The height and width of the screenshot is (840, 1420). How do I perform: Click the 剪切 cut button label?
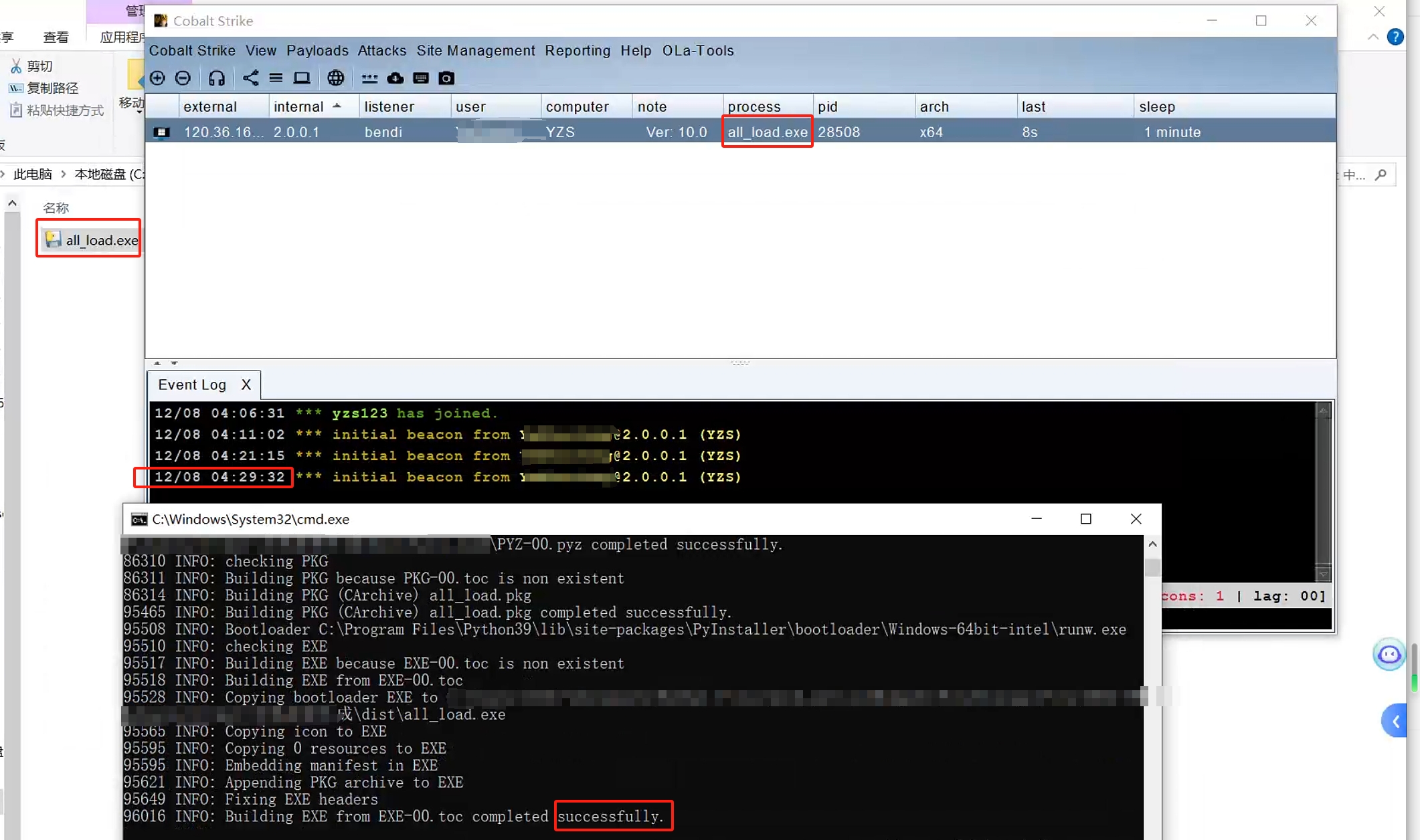[39, 66]
